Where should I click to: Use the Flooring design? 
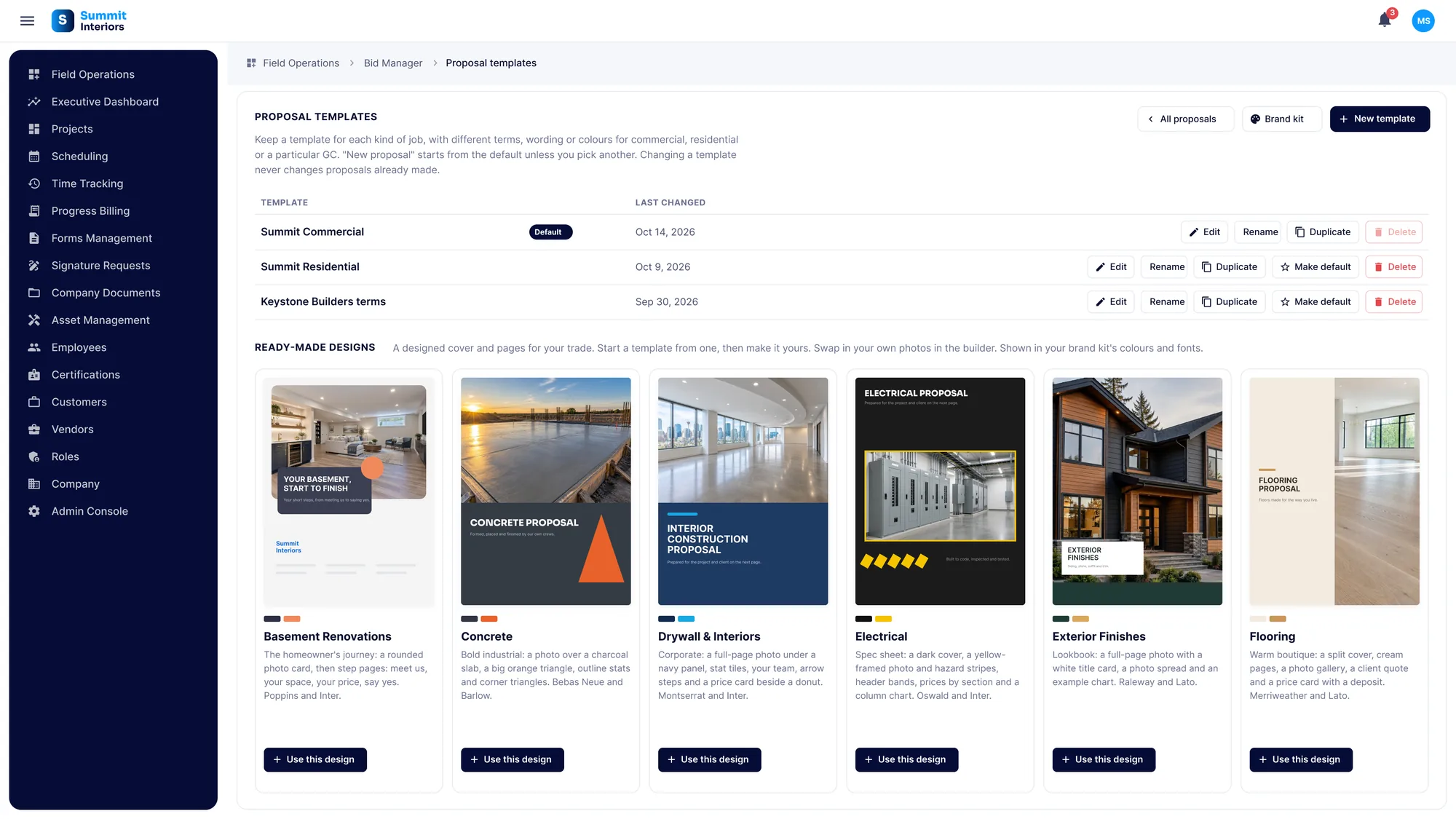click(x=1301, y=759)
